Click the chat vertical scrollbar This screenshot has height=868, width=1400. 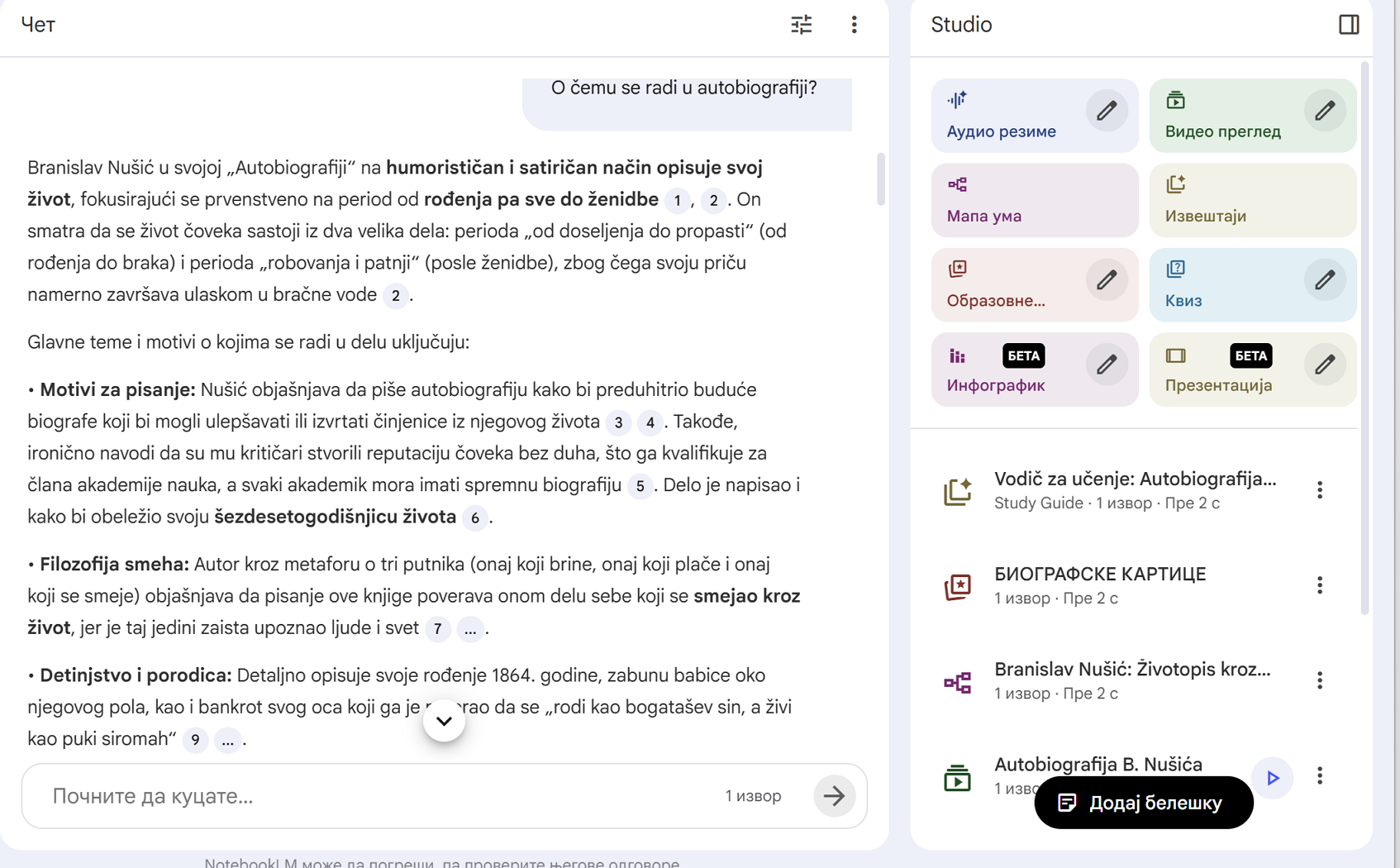point(880,179)
